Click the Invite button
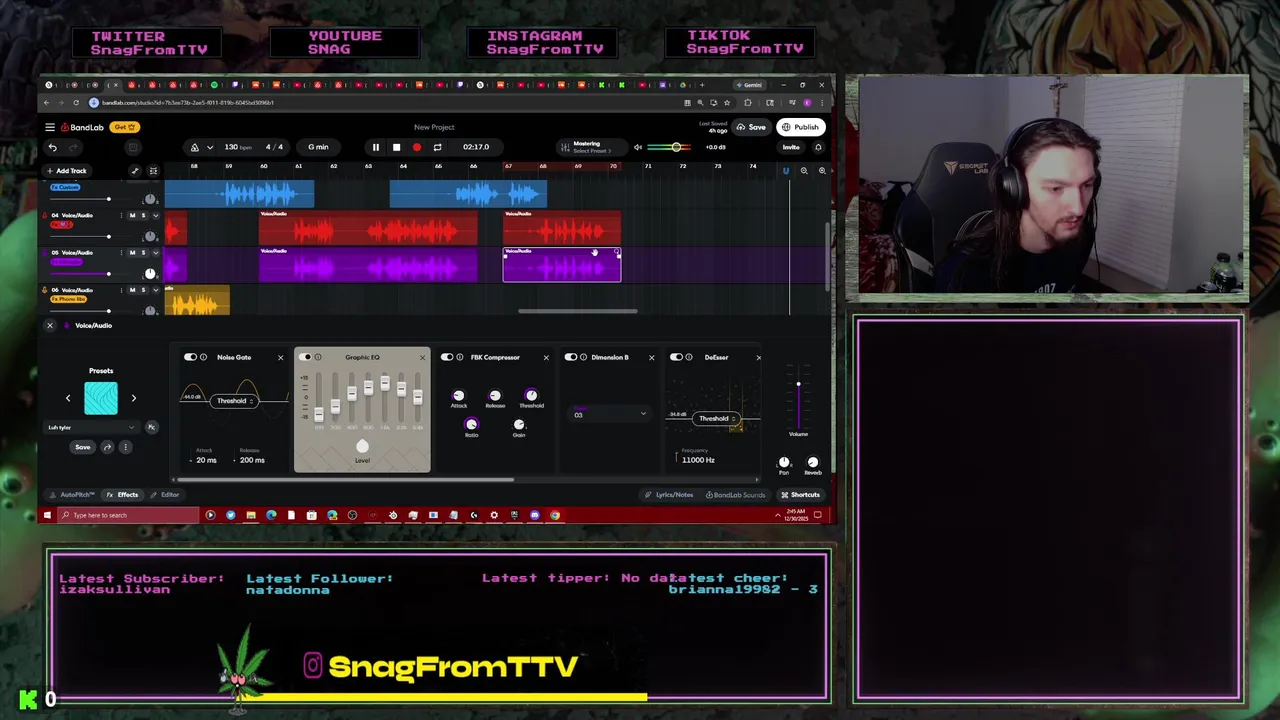 coord(791,147)
